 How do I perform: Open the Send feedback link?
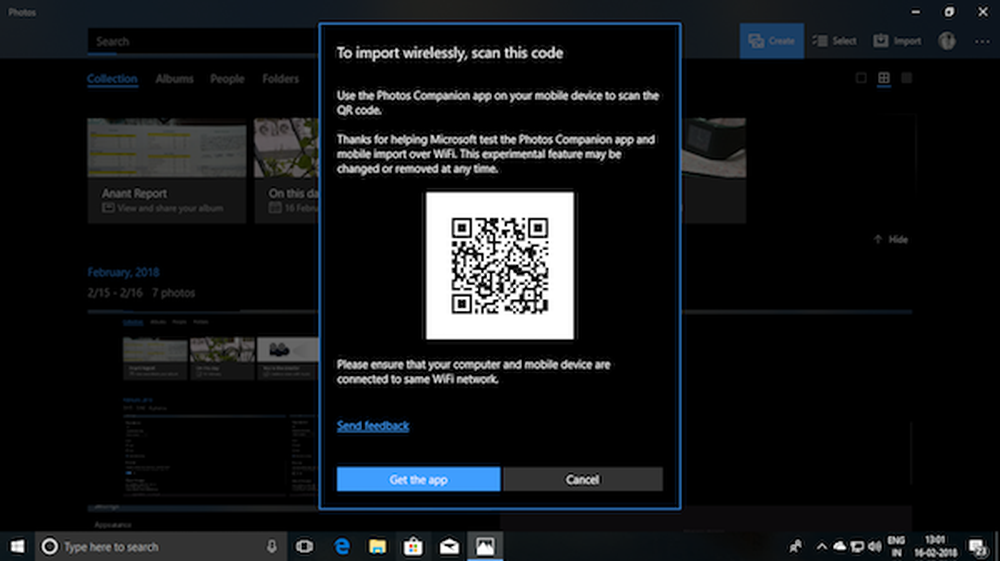coord(373,426)
